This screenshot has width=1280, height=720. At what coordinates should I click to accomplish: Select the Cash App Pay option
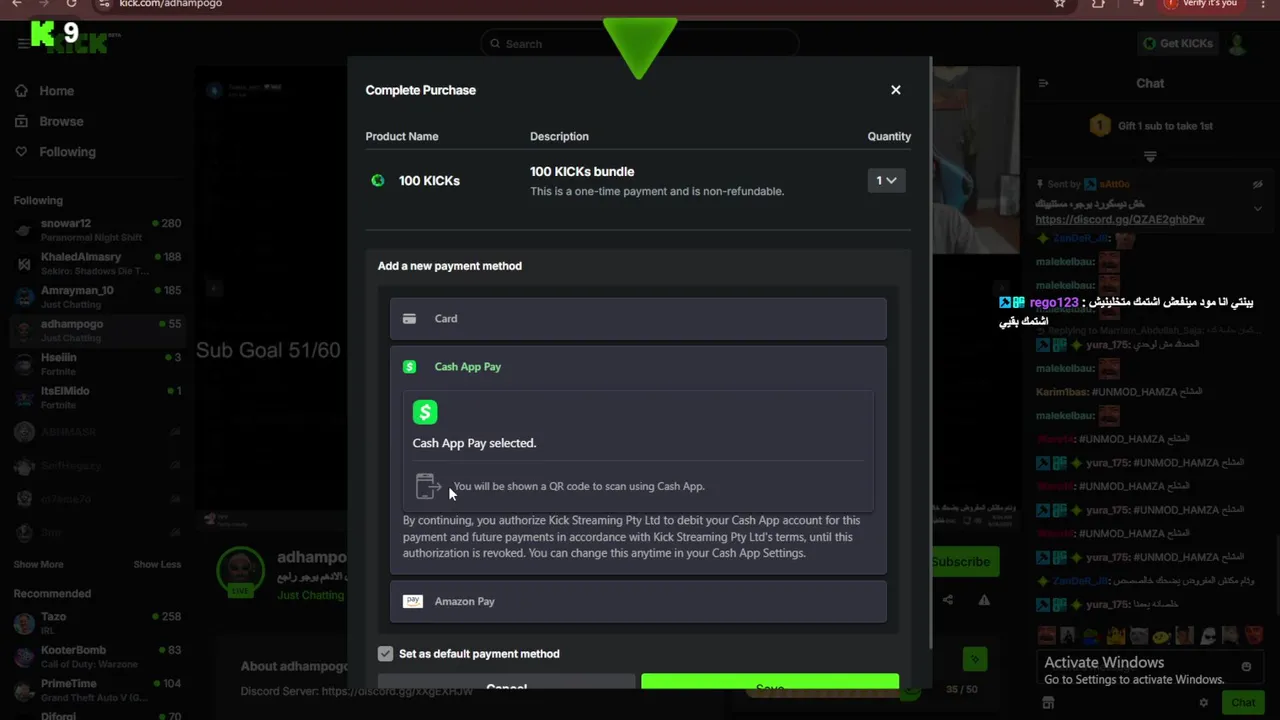[x=638, y=367]
